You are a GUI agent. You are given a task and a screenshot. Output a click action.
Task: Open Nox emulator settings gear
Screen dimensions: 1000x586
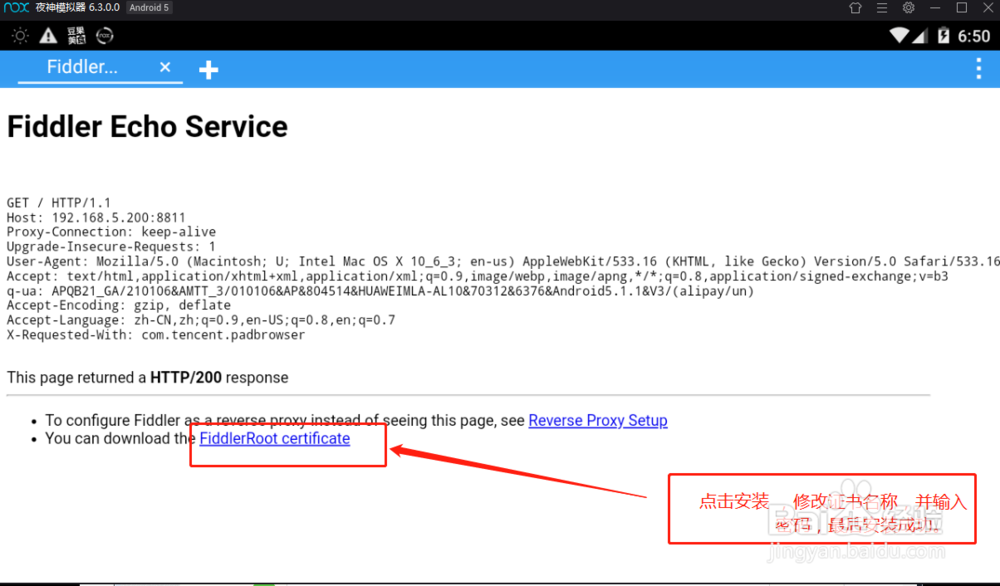(x=908, y=8)
